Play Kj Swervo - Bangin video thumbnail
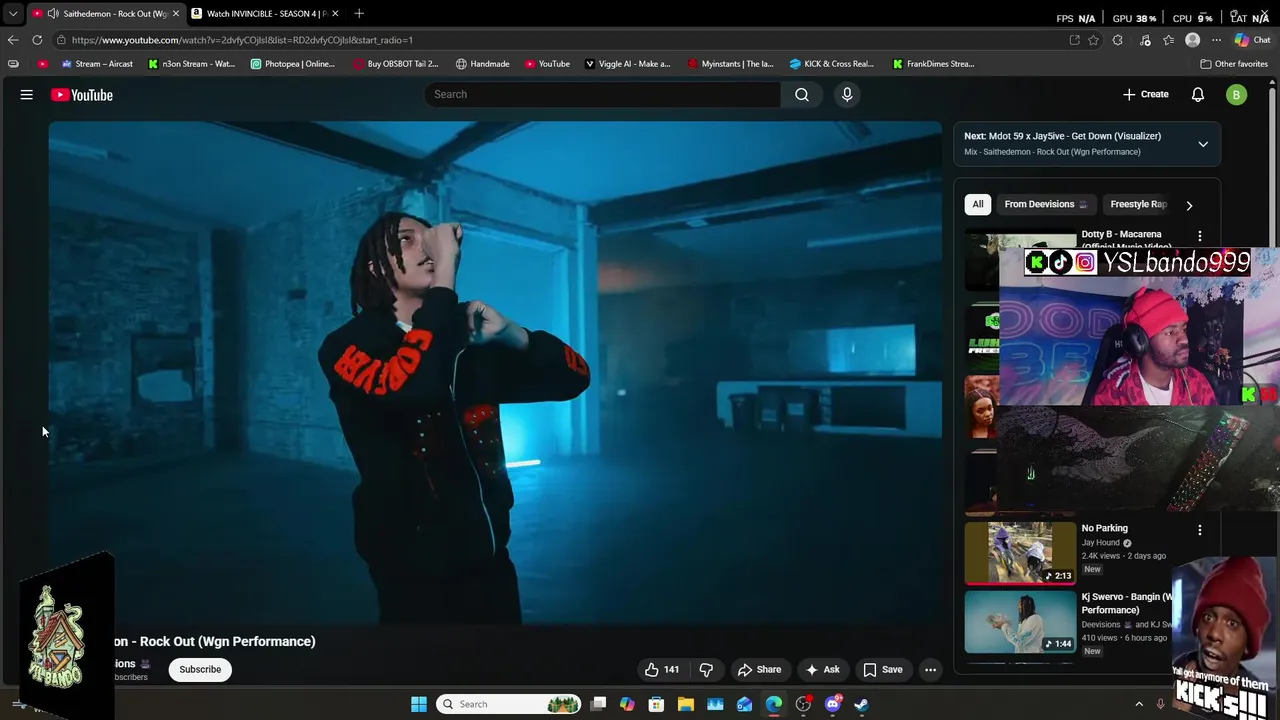The width and height of the screenshot is (1280, 720). coord(1020,621)
